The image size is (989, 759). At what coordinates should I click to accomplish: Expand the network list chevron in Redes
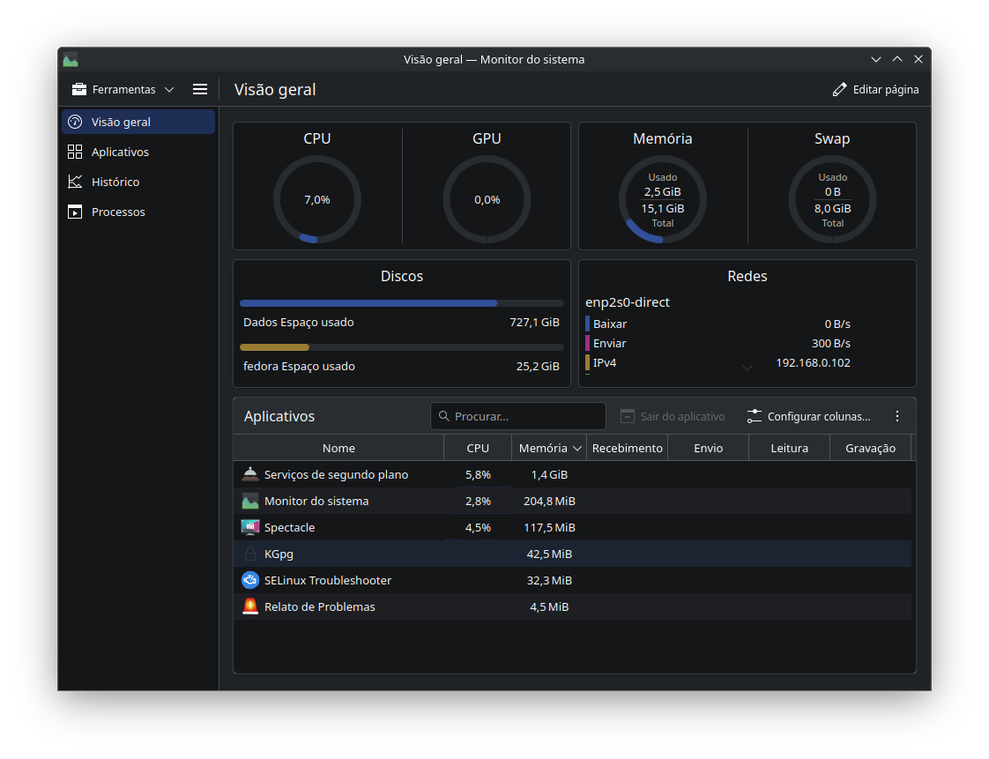[747, 368]
